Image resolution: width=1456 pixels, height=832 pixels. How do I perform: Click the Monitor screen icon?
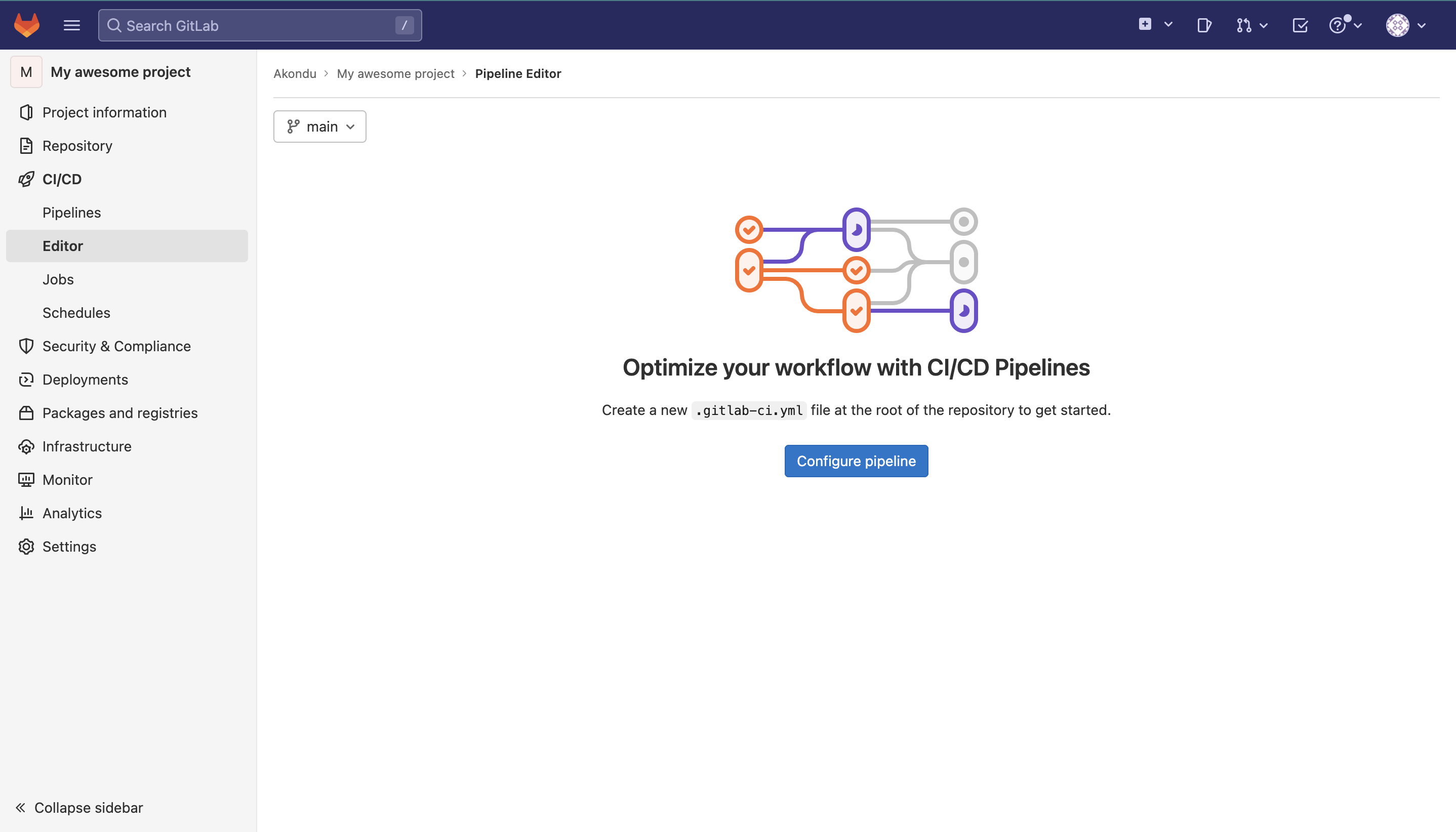pos(26,479)
